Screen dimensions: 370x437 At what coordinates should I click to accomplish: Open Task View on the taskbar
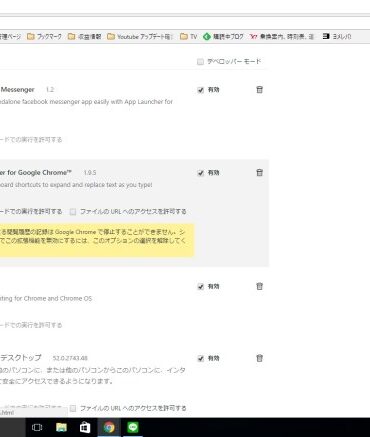point(37,427)
